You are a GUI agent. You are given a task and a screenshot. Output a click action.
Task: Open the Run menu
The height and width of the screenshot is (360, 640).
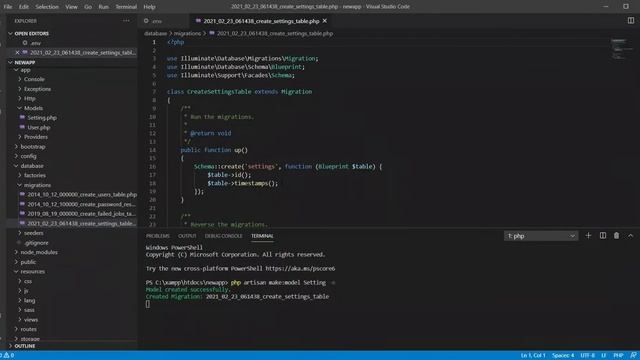[104, 7]
